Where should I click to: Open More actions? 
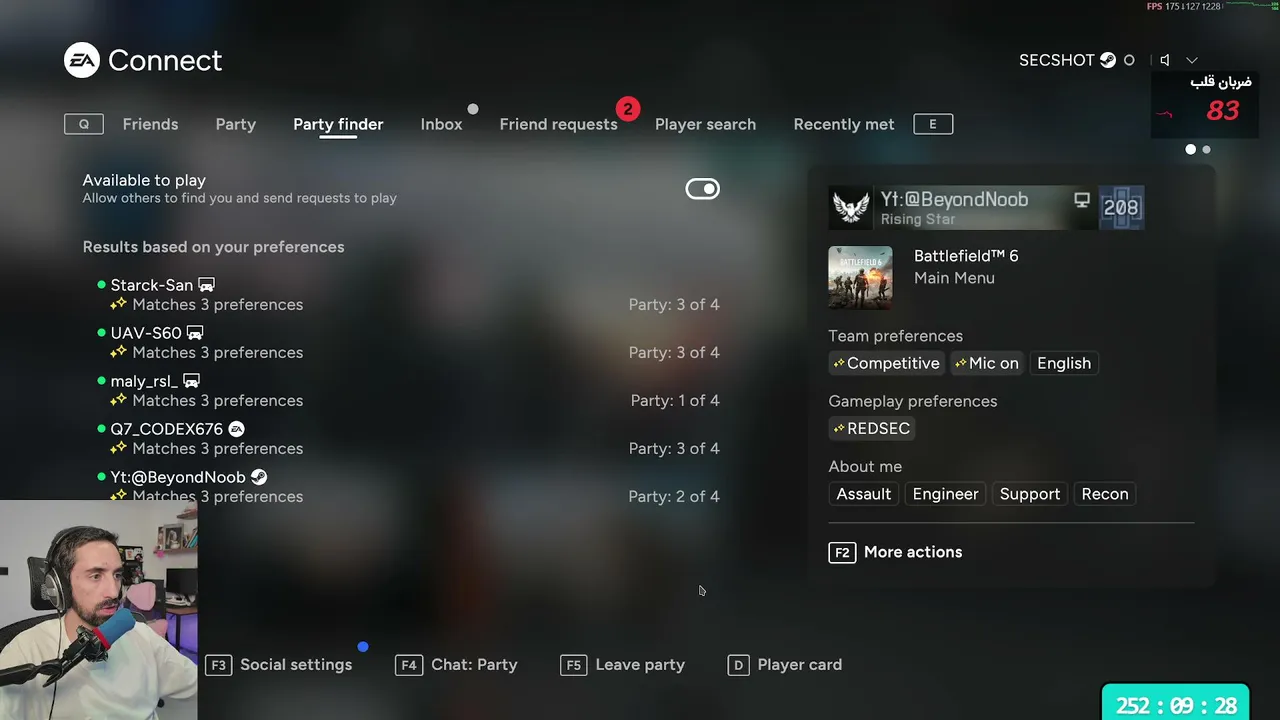[x=913, y=552]
